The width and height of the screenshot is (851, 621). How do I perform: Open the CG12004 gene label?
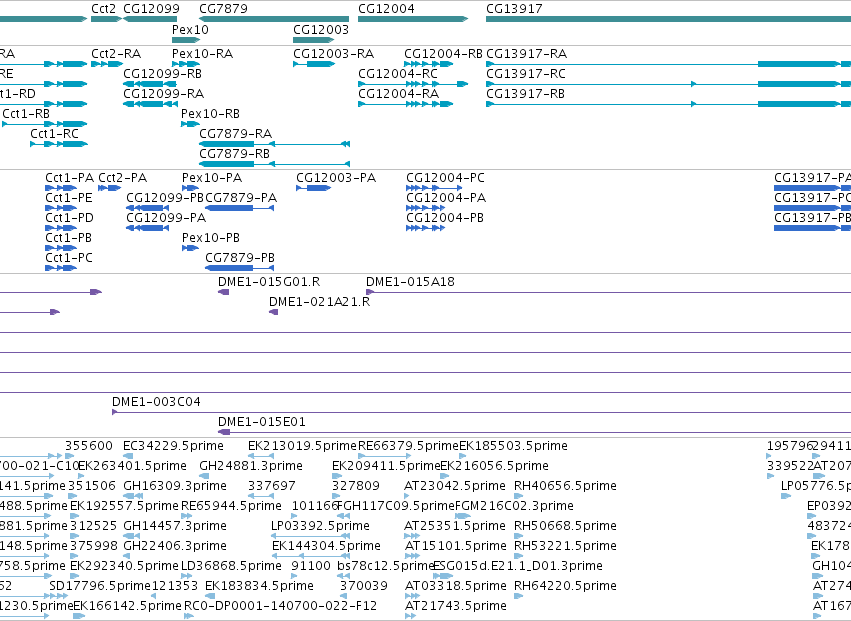[x=386, y=9]
